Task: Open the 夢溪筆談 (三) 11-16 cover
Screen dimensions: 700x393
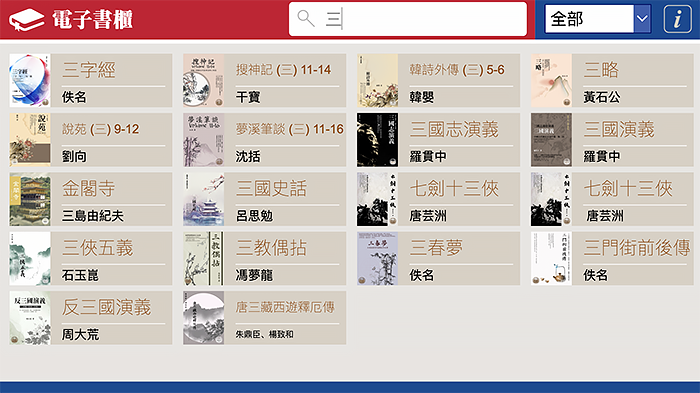Action: point(204,140)
